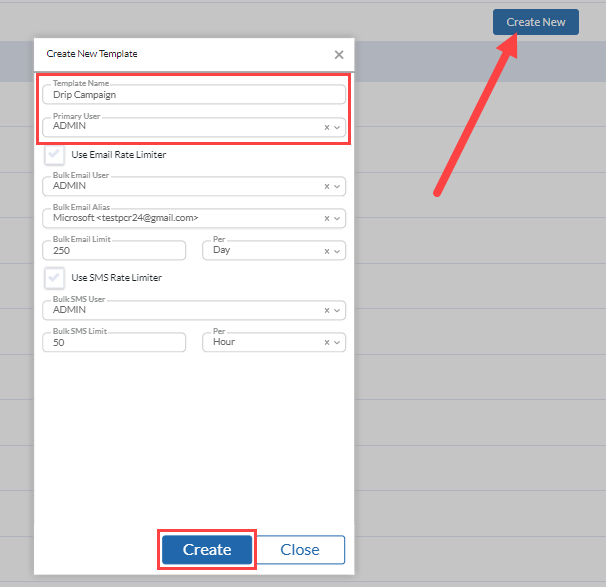Click the Close button in dialog
The width and height of the screenshot is (606, 587).
click(300, 550)
